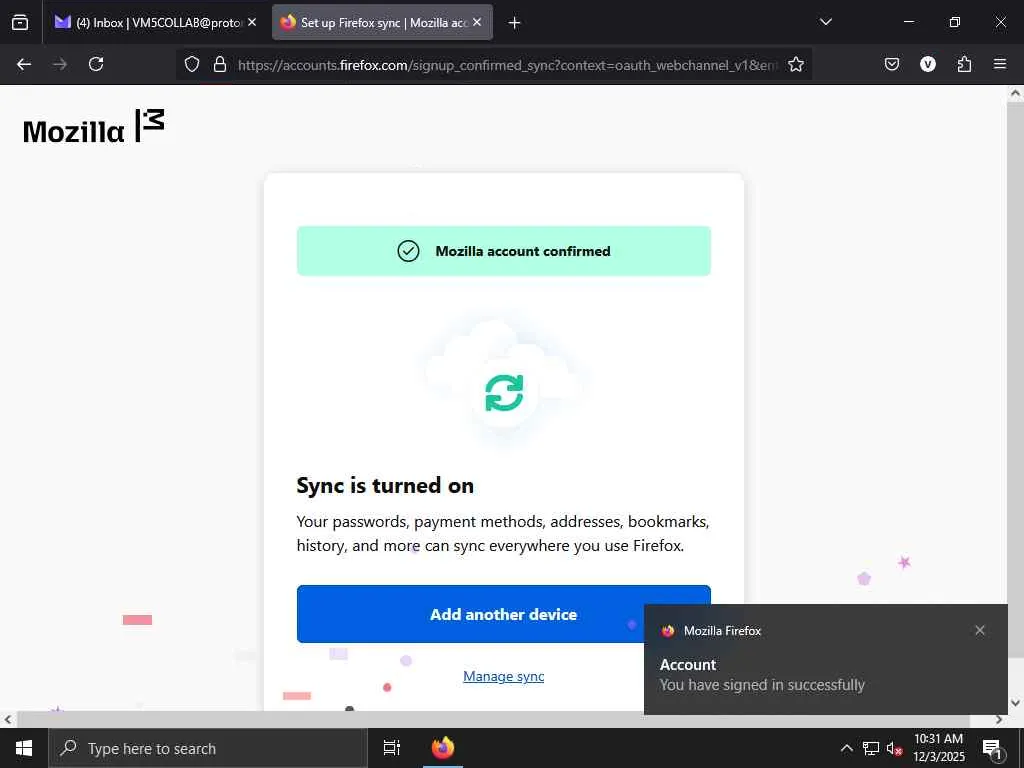Open the tracking protection shield icon
Image resolution: width=1024 pixels, height=768 pixels.
tap(191, 64)
